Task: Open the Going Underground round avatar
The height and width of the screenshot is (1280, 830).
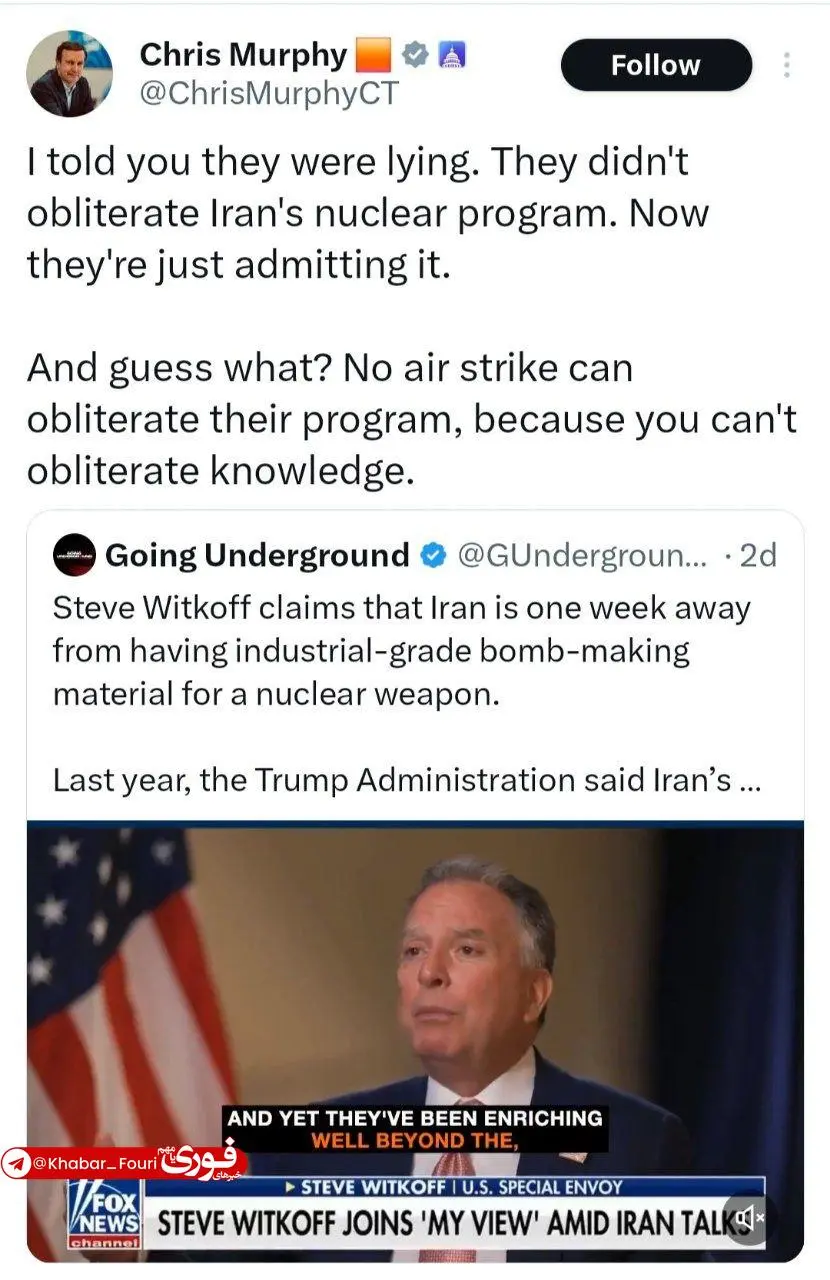Action: pos(74,555)
